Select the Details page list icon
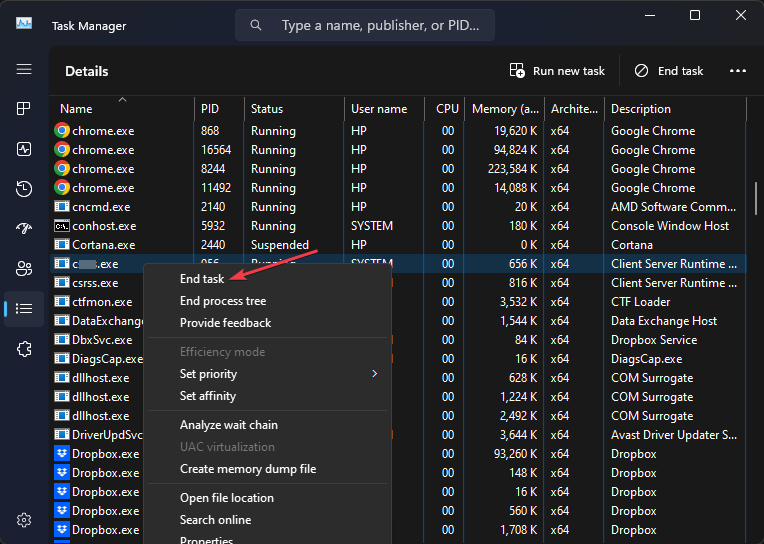 click(24, 309)
